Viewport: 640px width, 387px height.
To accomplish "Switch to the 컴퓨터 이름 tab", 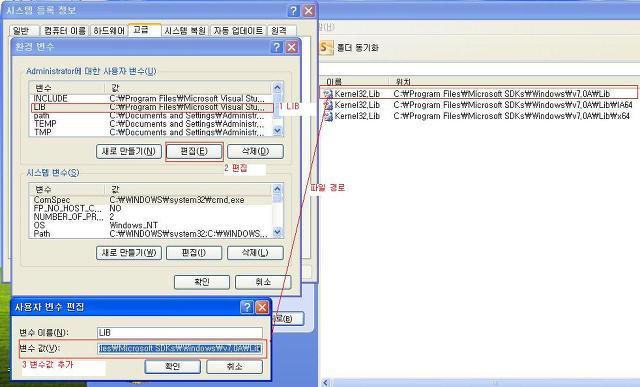I will (64, 31).
